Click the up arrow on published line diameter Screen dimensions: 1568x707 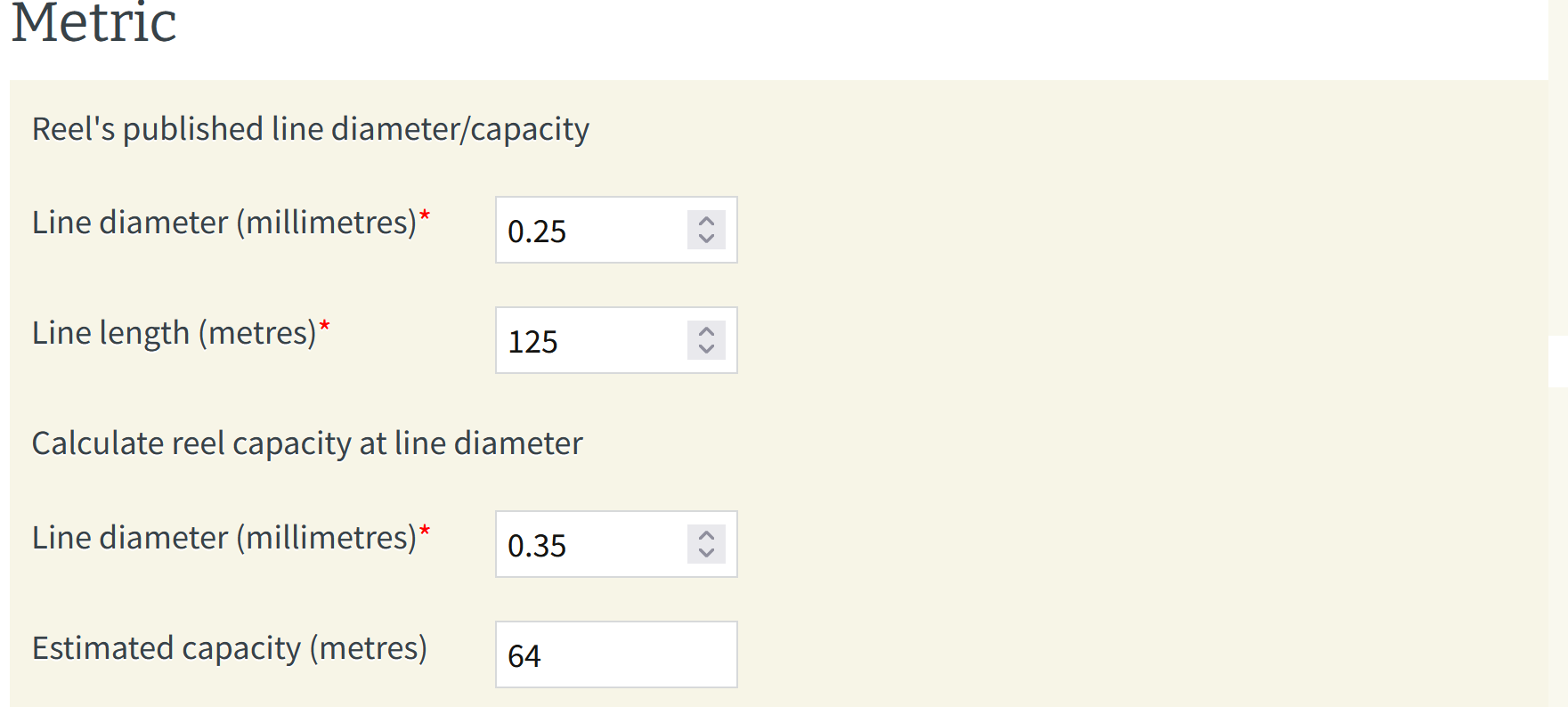tap(706, 221)
